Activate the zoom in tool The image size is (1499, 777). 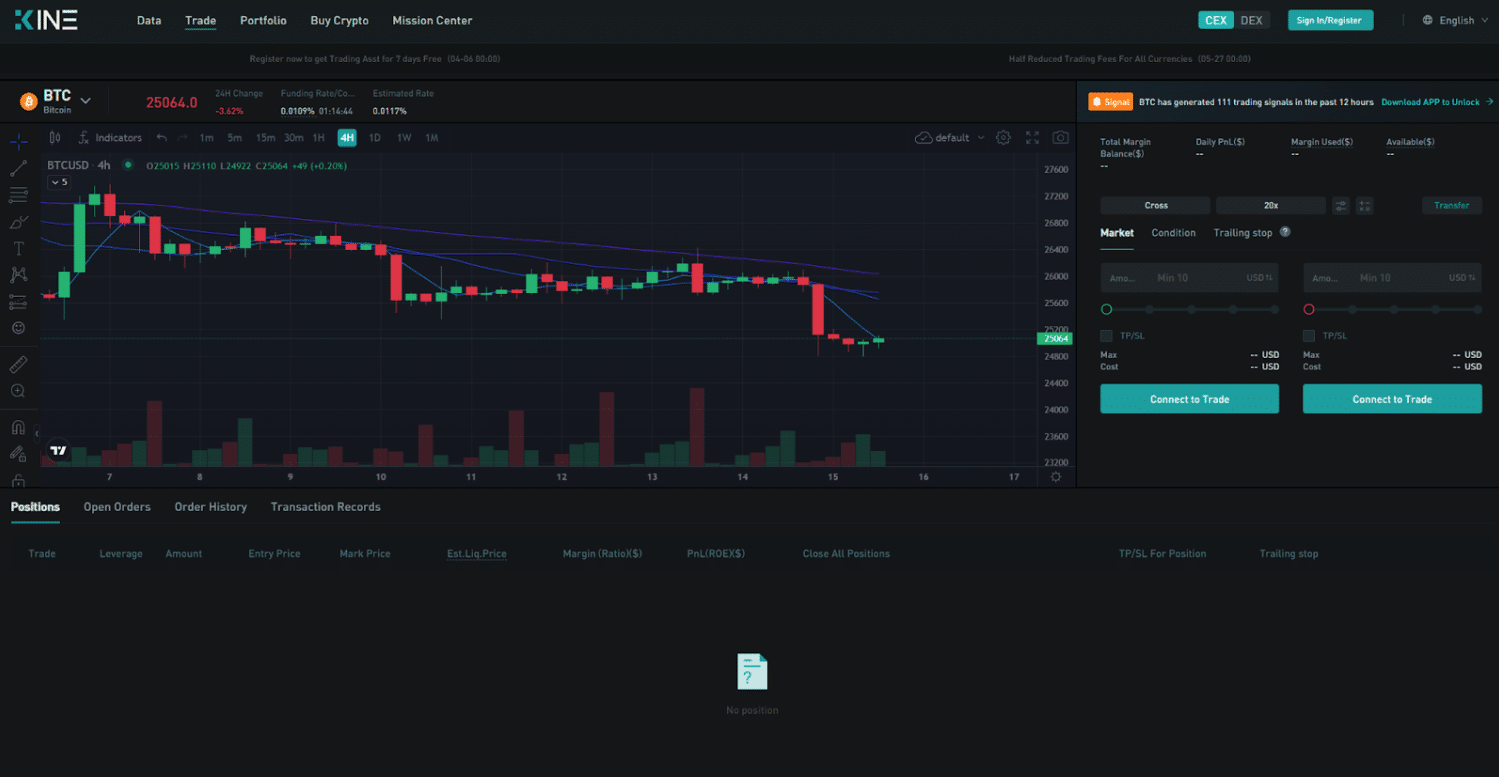click(x=18, y=391)
